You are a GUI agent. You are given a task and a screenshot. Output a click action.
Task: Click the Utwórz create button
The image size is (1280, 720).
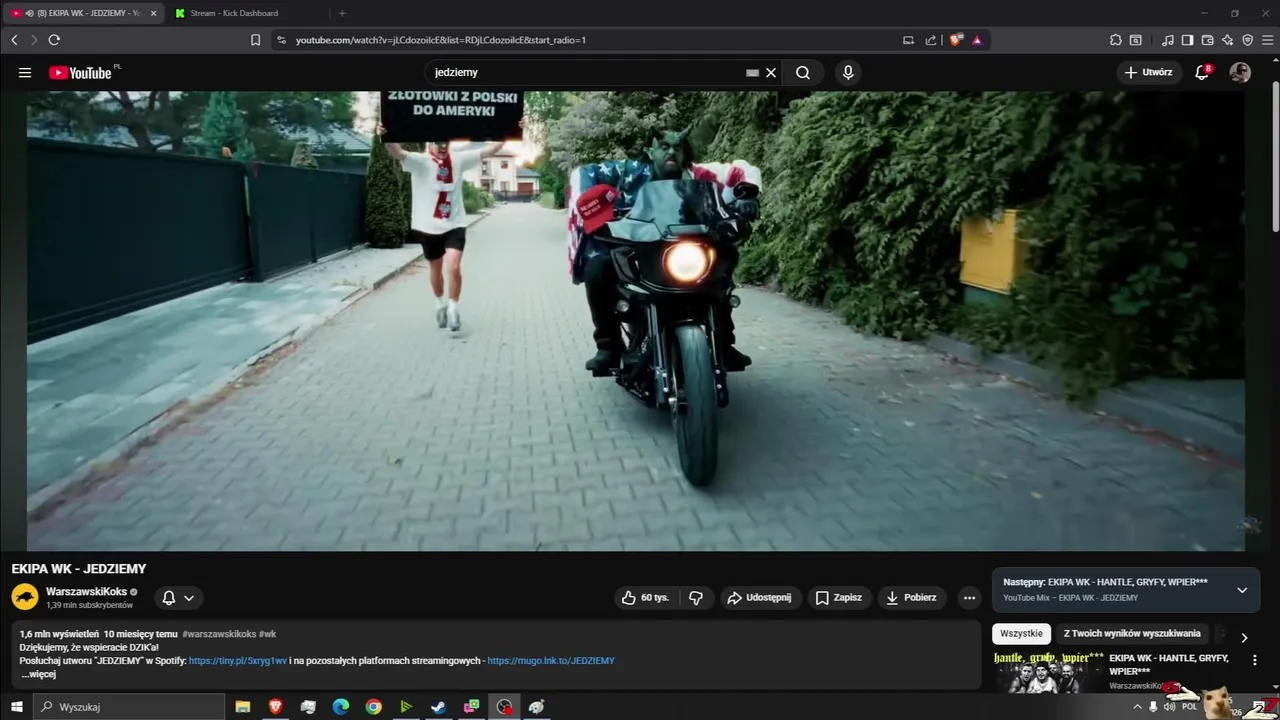click(1149, 73)
